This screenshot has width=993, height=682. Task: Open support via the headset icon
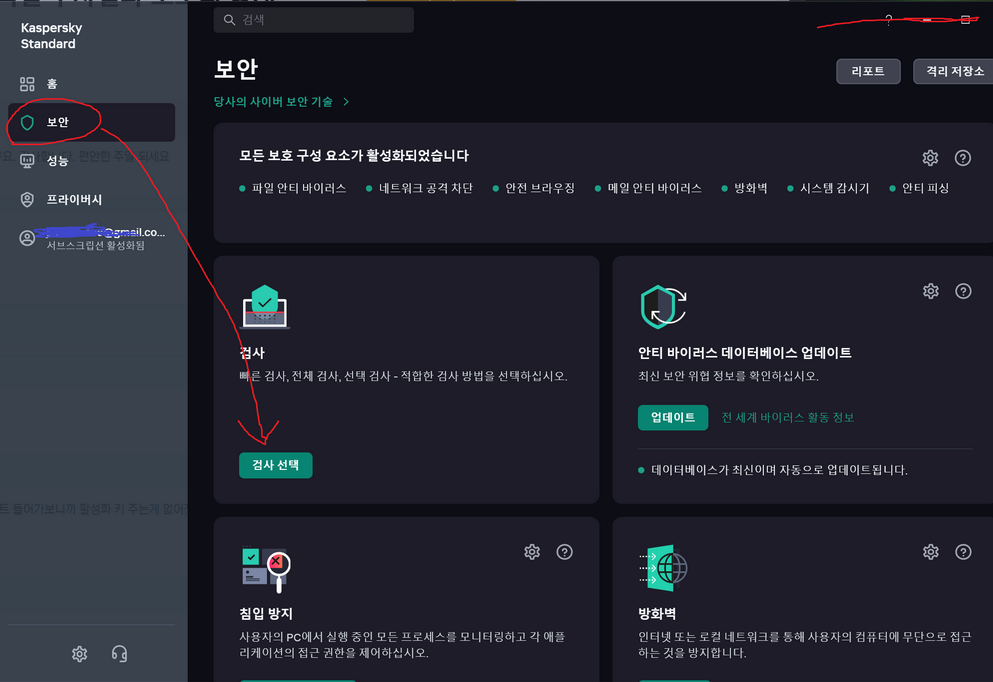(119, 654)
